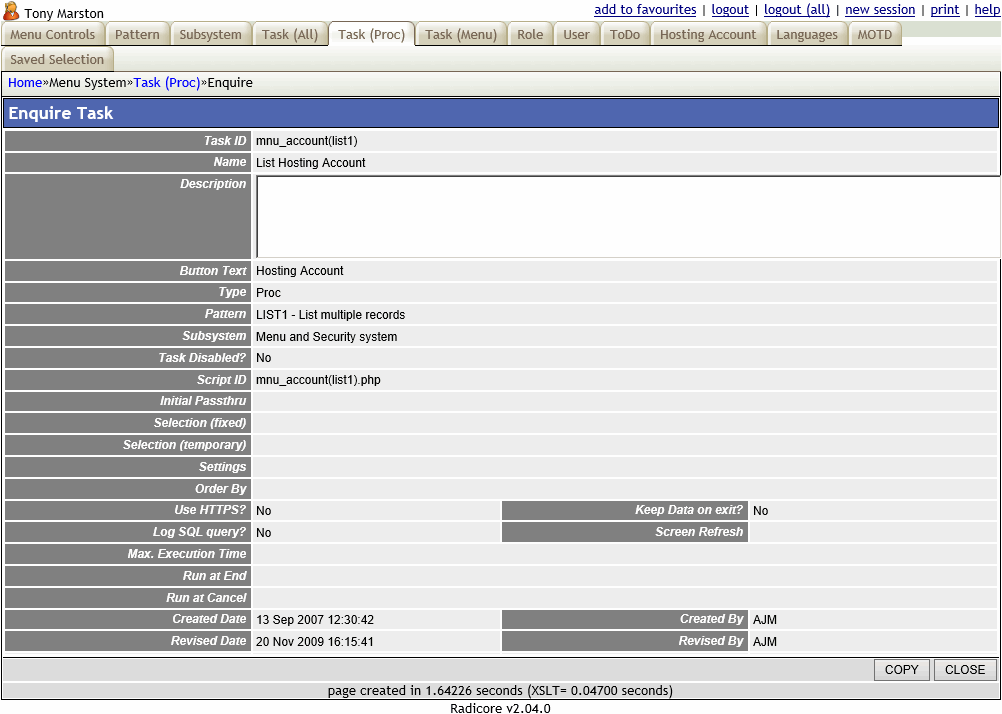Open the Languages tab
The width and height of the screenshot is (1002, 714).
tap(807, 34)
